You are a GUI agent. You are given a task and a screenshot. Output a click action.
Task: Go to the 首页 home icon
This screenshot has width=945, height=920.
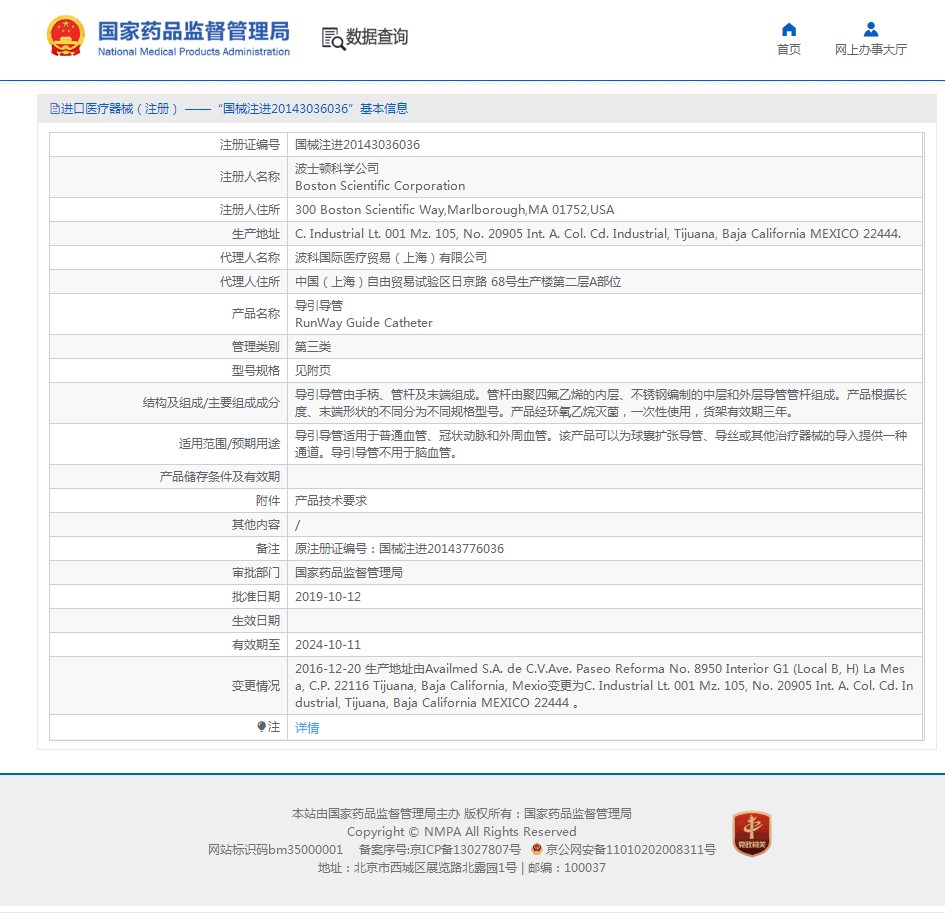[789, 30]
